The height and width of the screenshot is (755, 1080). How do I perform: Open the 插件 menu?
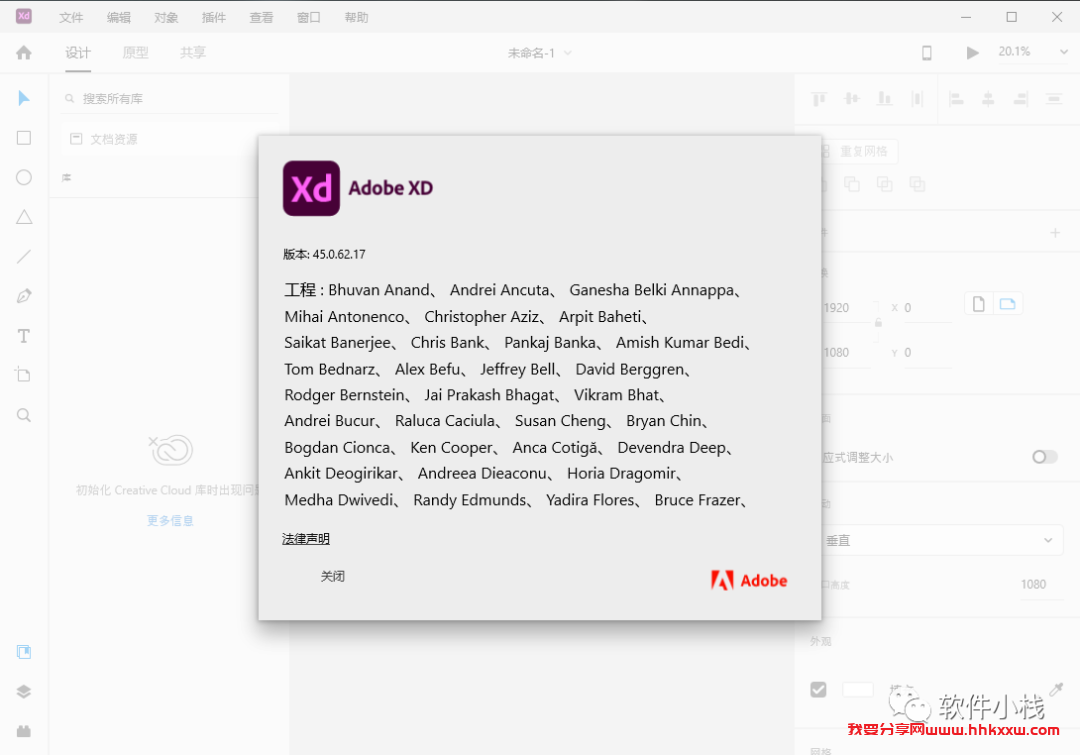tap(214, 17)
